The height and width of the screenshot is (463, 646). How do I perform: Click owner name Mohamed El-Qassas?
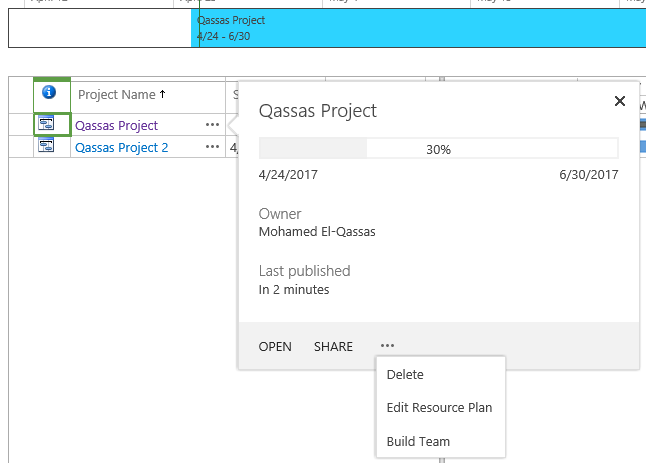click(310, 232)
